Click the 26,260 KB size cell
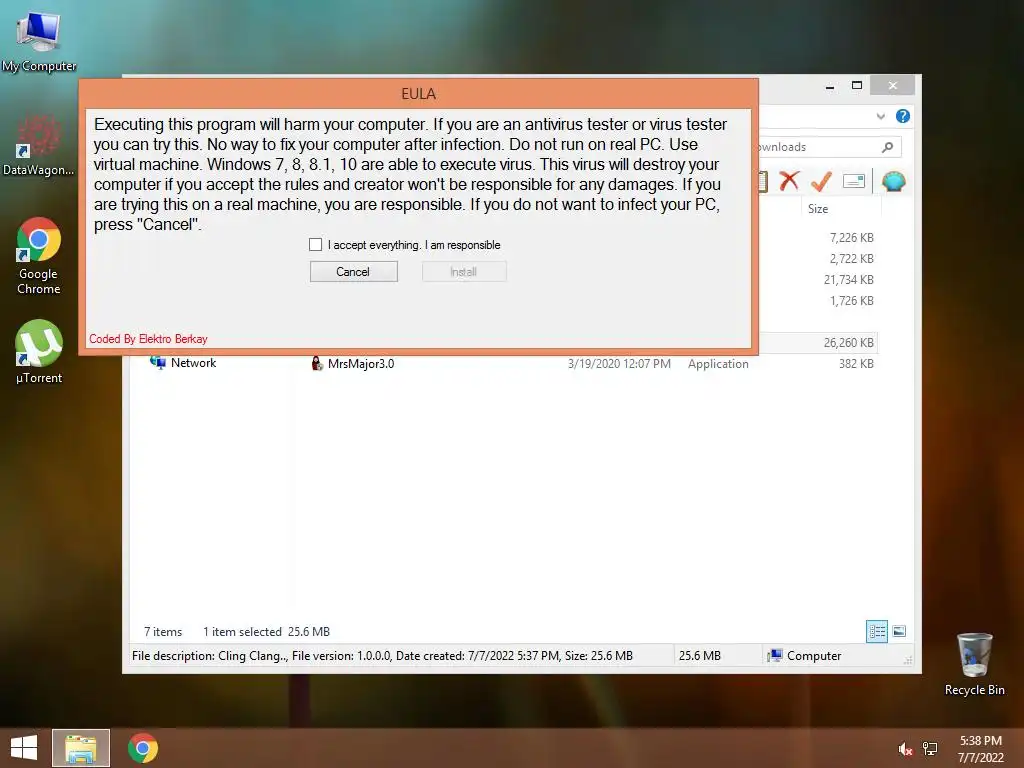This screenshot has height=768, width=1024. coord(848,343)
